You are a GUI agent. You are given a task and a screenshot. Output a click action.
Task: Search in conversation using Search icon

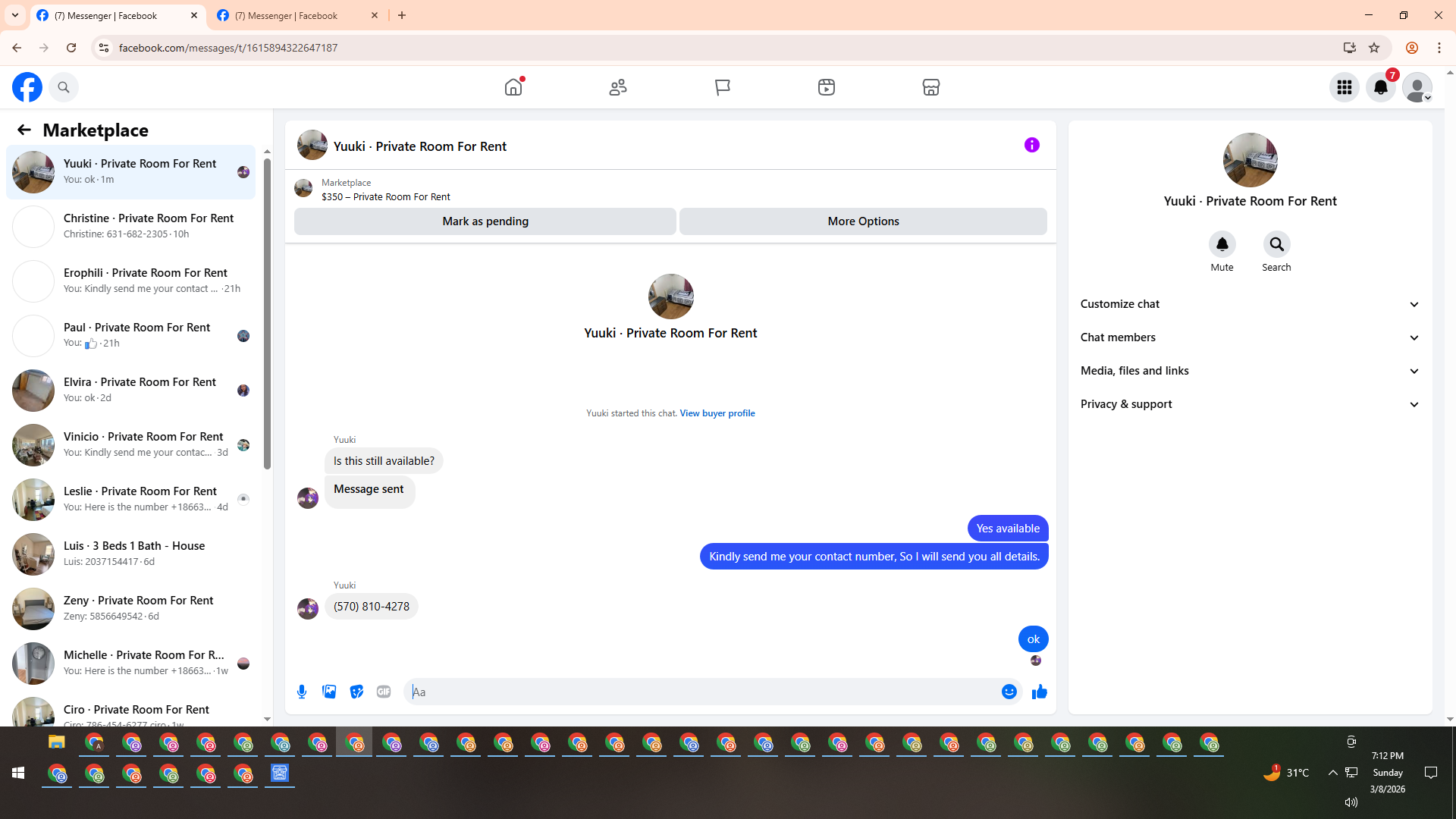point(1276,245)
